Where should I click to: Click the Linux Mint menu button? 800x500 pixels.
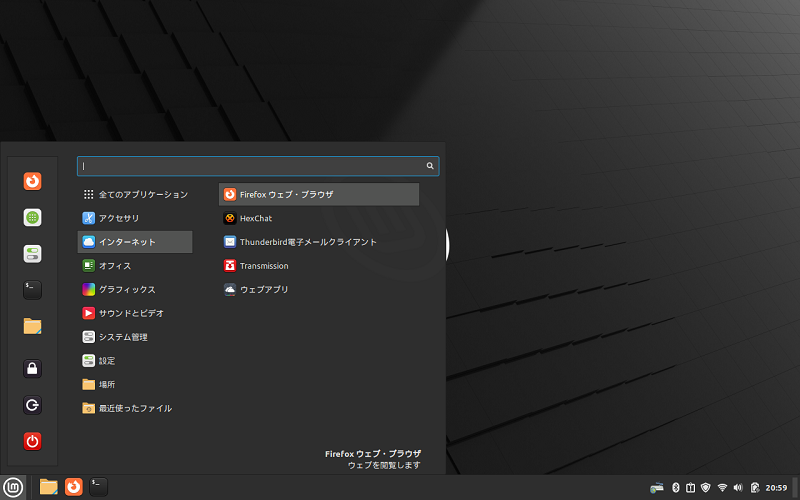pyautogui.click(x=13, y=487)
